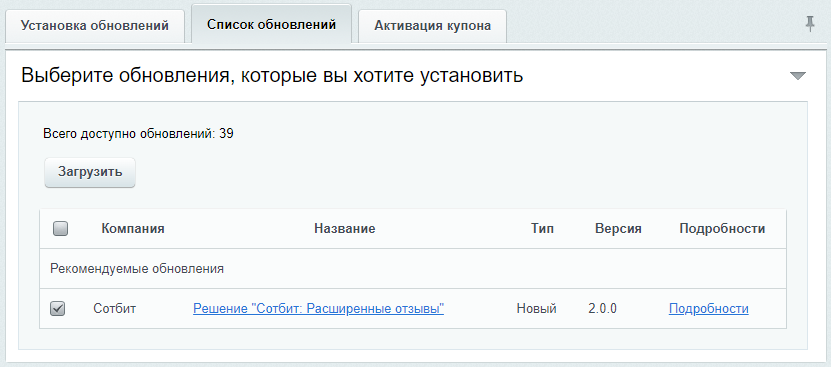Toggle the select-all checkbox in the table header
The width and height of the screenshot is (831, 367).
click(x=60, y=229)
